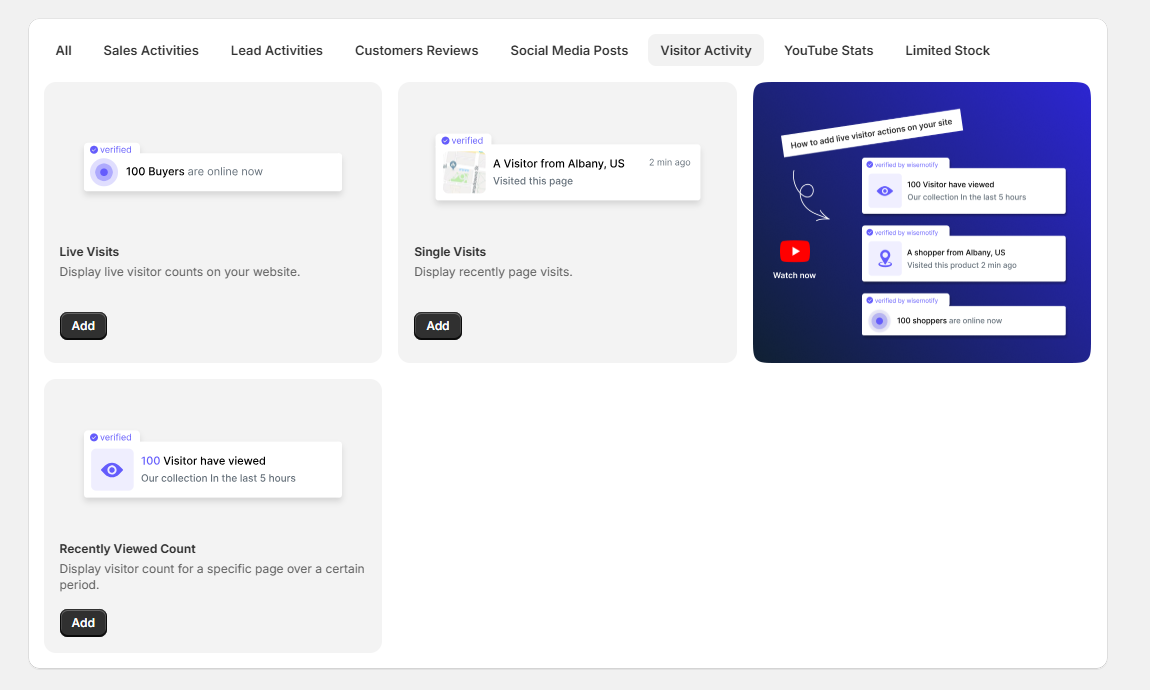This screenshot has width=1150, height=690.
Task: Click the eye icon in Recently Viewed Count preview
Action: 112,469
